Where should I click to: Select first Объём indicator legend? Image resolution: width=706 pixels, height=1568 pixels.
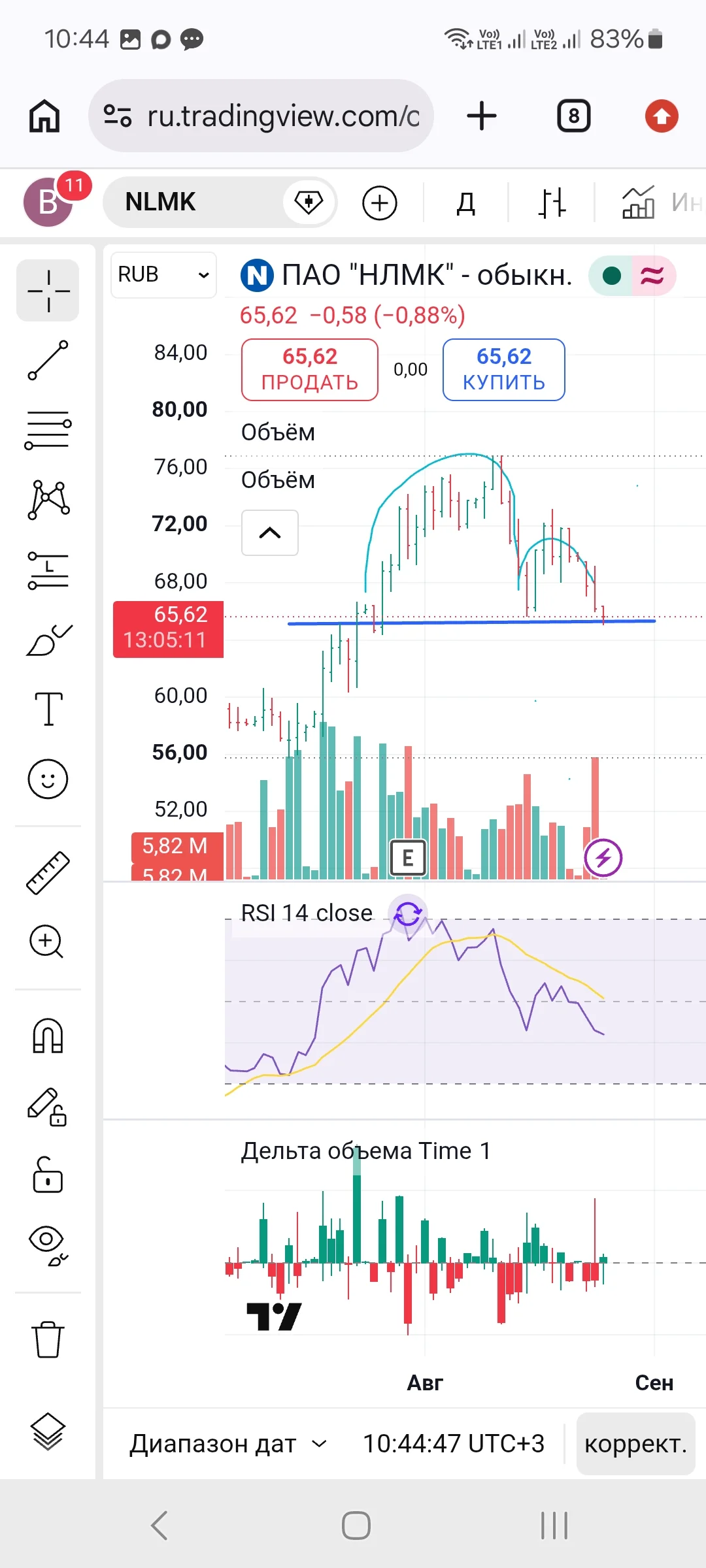coord(278,432)
